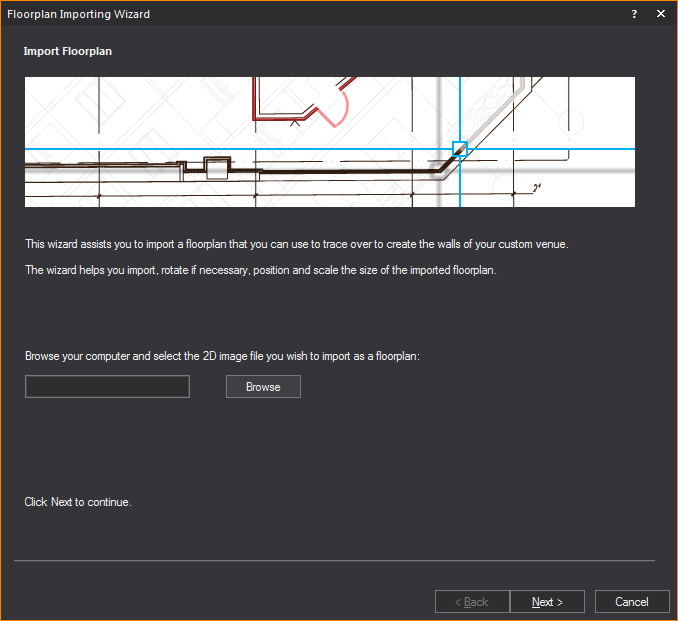Click the question mark help icon
The width and height of the screenshot is (678, 621).
pos(635,14)
